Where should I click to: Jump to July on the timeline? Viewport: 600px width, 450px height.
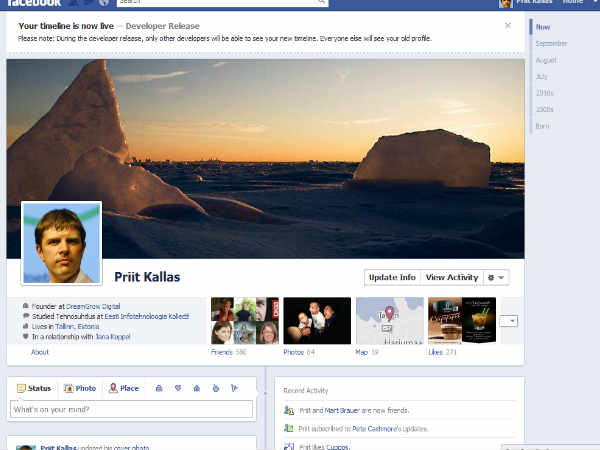(x=541, y=77)
